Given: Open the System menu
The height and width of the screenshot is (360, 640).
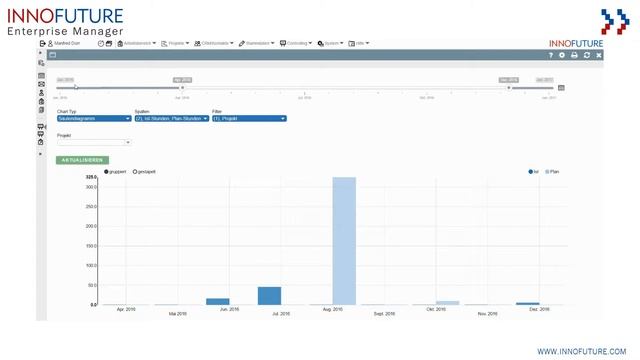Looking at the screenshot, I should 331,43.
